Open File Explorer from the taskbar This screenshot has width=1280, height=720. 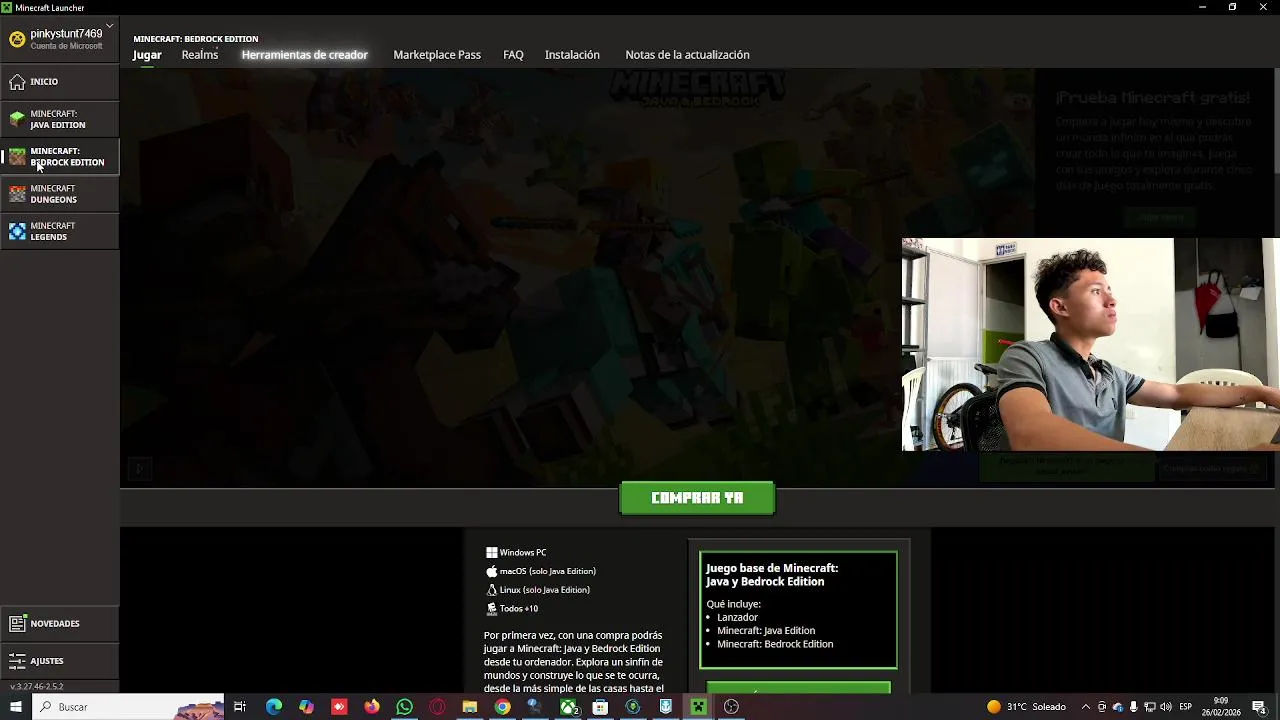pyautogui.click(x=469, y=707)
